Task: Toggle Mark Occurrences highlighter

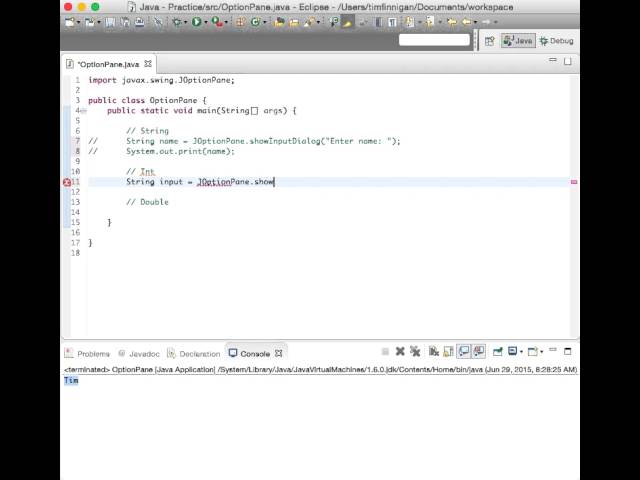Action: 348,22
